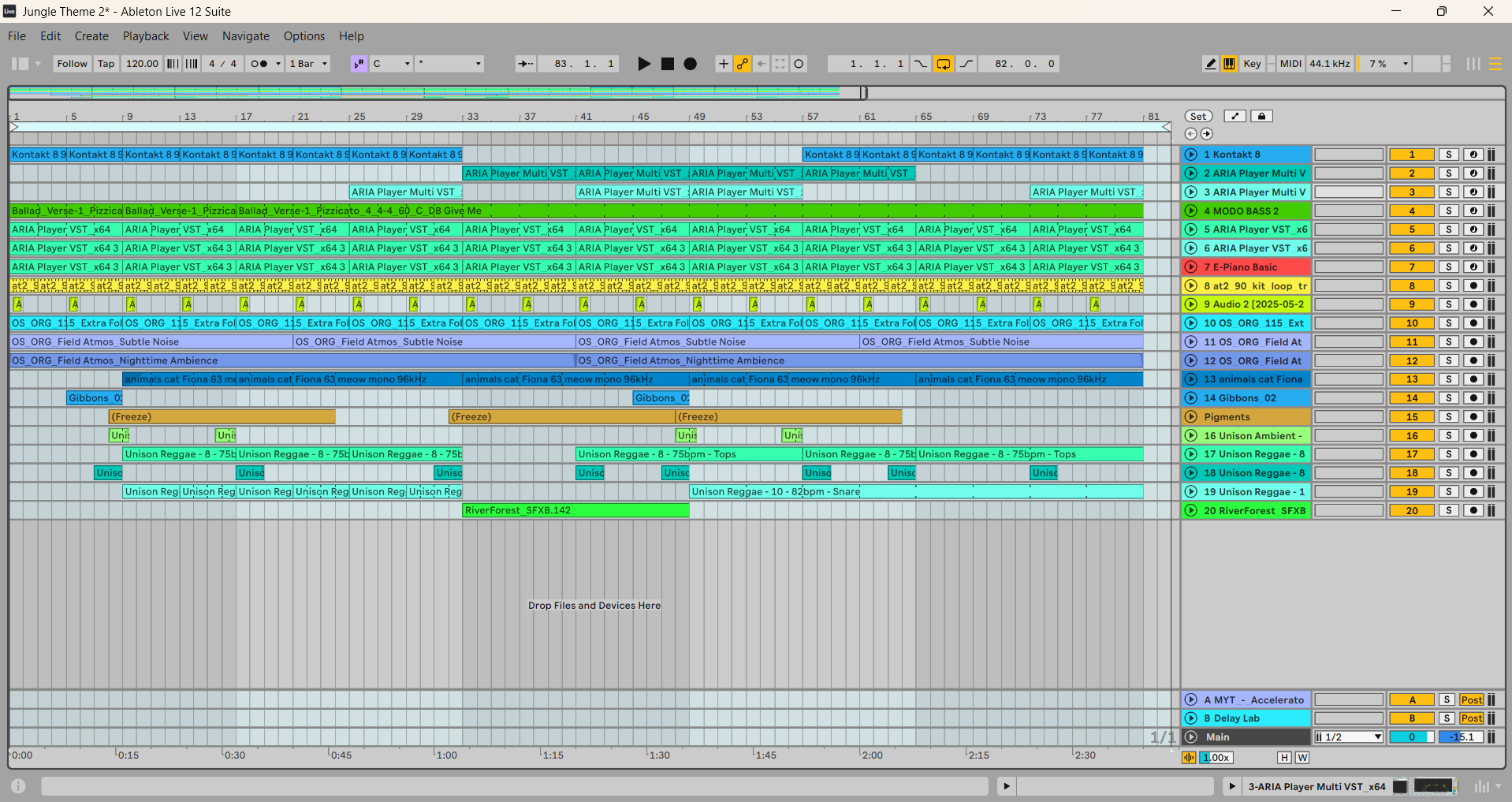Enable the Follow button
This screenshot has width=1512, height=802.
point(72,64)
